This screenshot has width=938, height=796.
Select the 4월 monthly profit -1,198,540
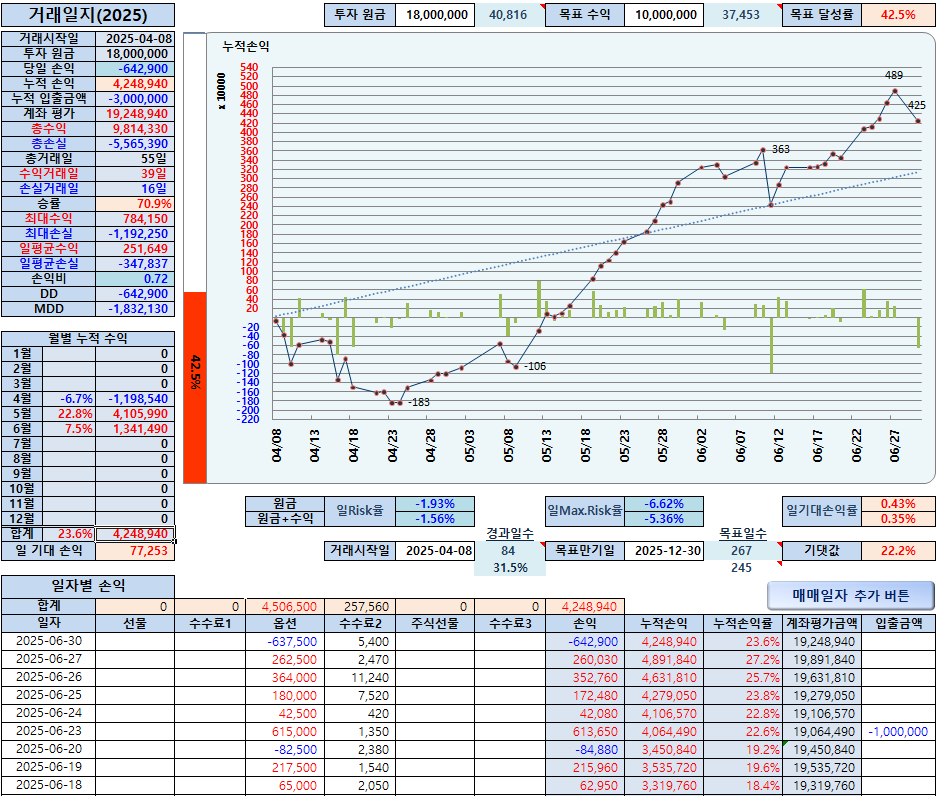[x=135, y=399]
